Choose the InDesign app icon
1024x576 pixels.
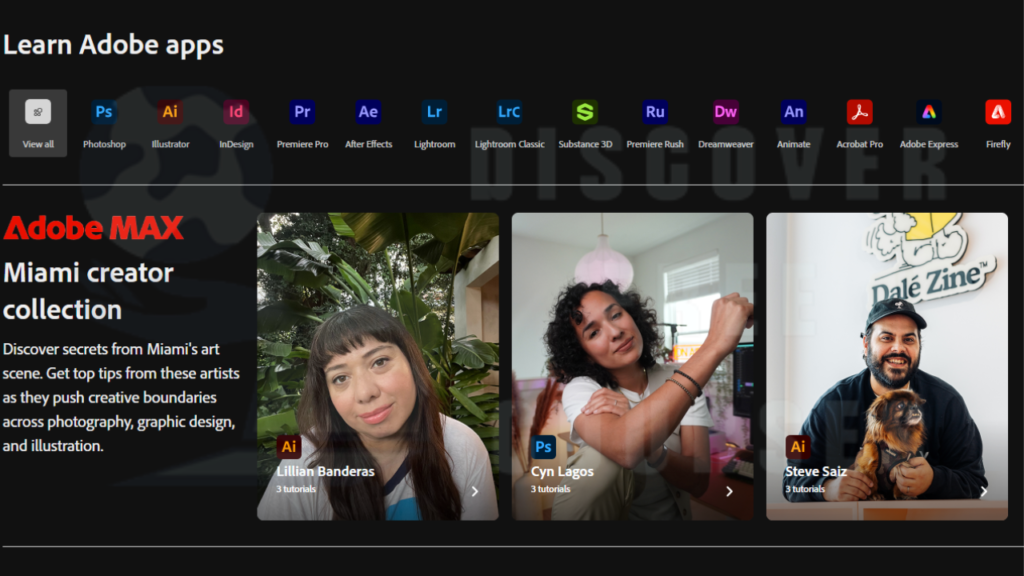point(236,112)
